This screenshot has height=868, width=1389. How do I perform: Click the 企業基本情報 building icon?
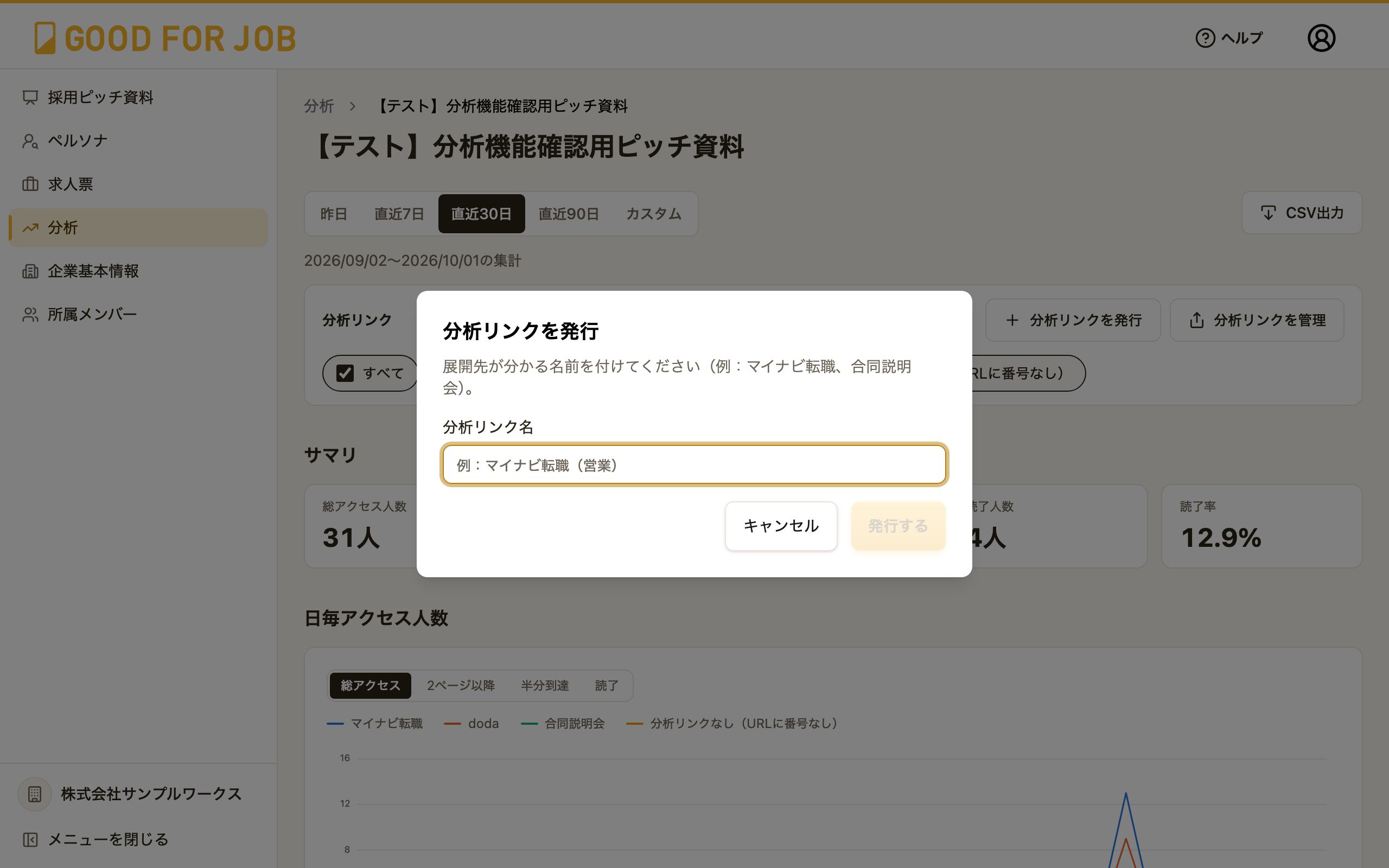(30, 271)
